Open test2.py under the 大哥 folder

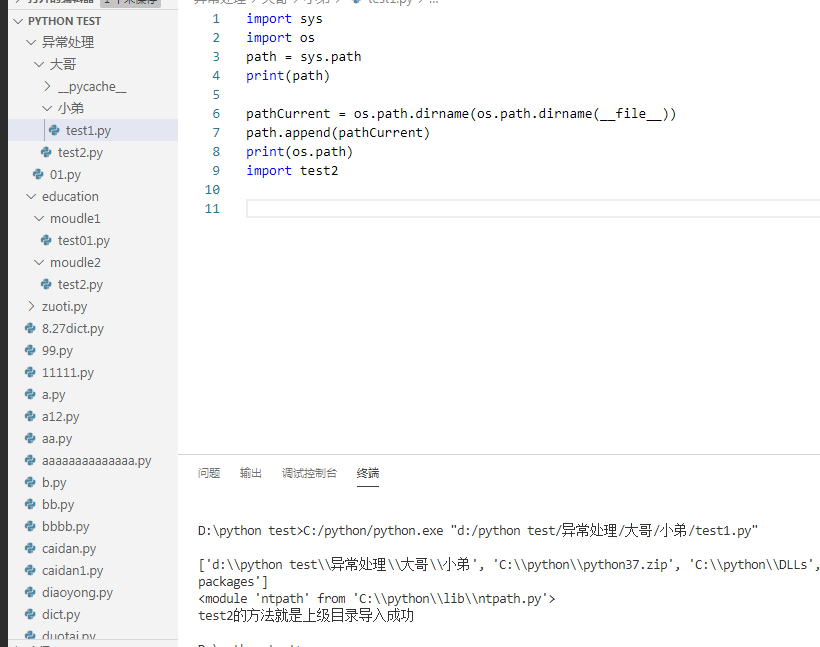click(x=81, y=153)
